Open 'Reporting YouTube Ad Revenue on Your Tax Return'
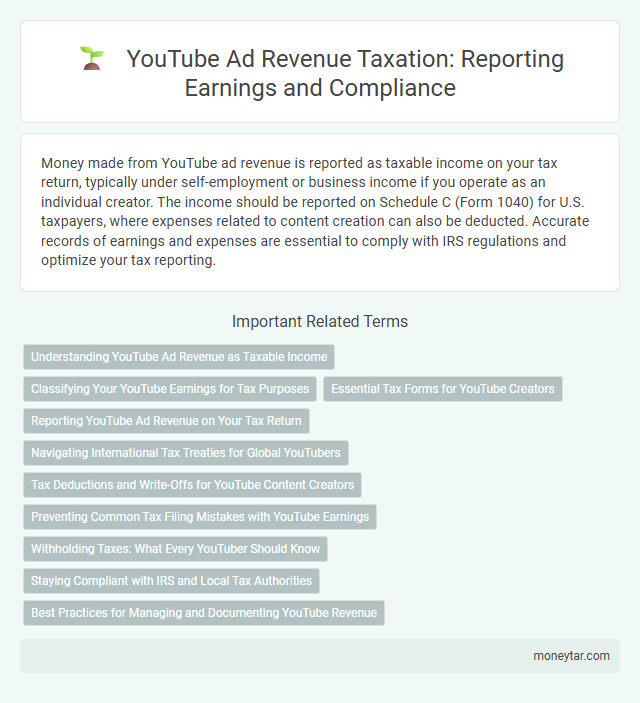 [166, 421]
